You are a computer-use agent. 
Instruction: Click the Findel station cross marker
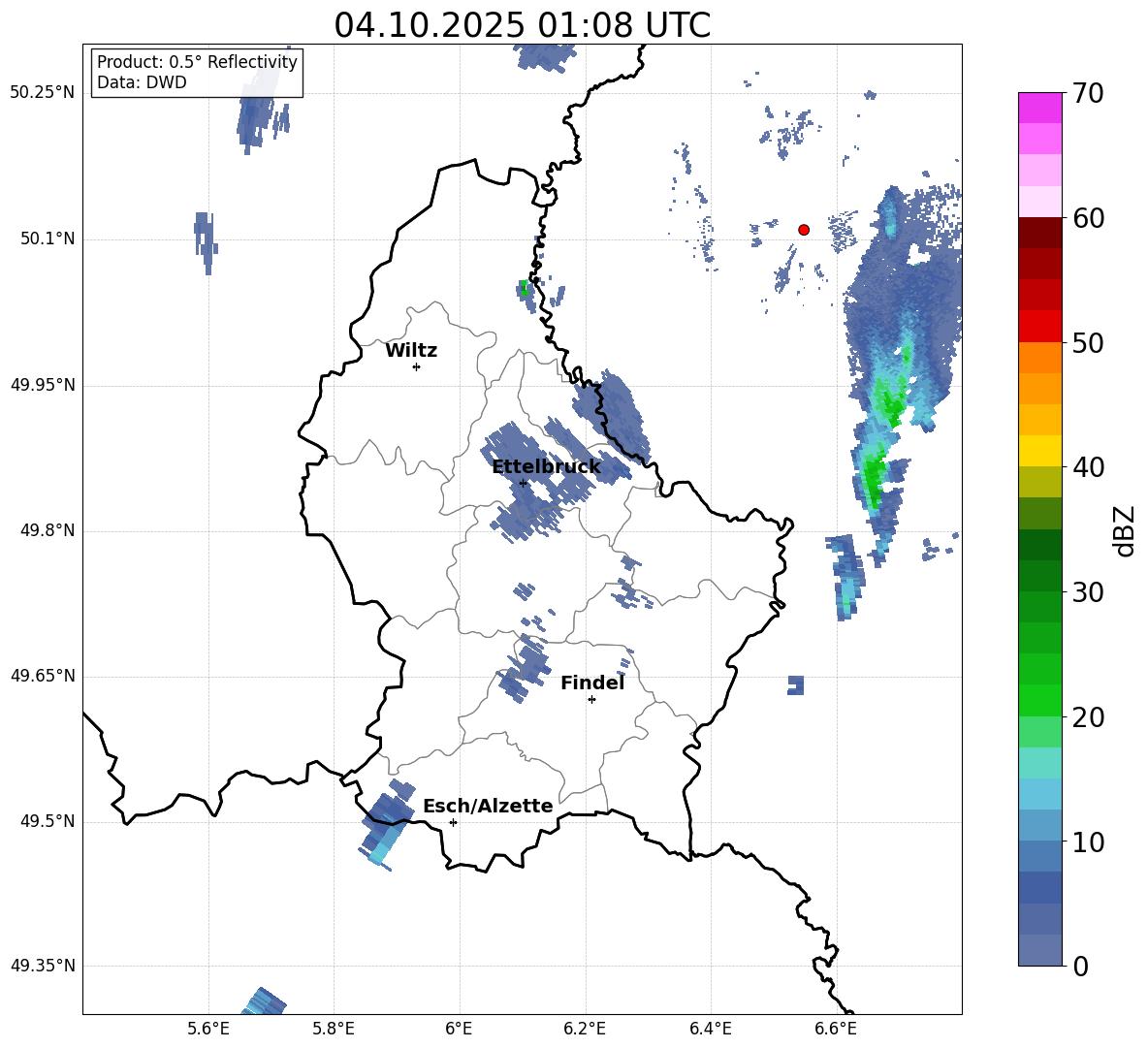coord(591,700)
